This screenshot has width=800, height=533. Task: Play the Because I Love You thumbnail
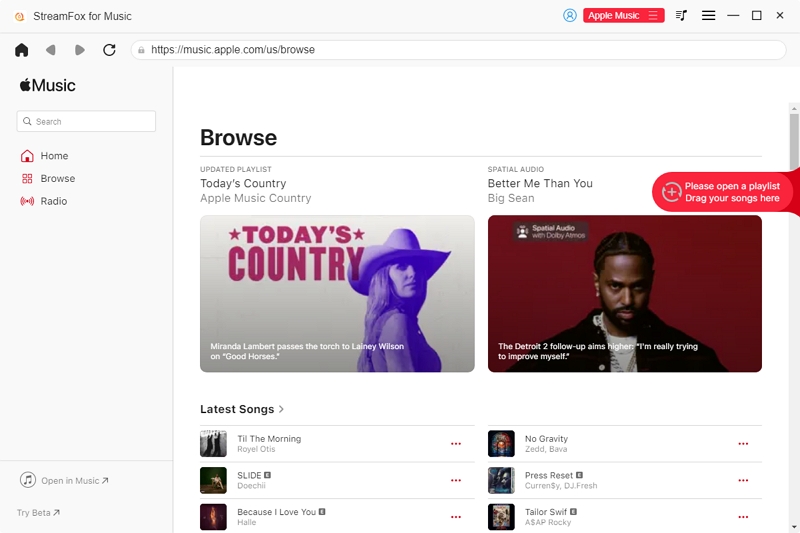[213, 517]
